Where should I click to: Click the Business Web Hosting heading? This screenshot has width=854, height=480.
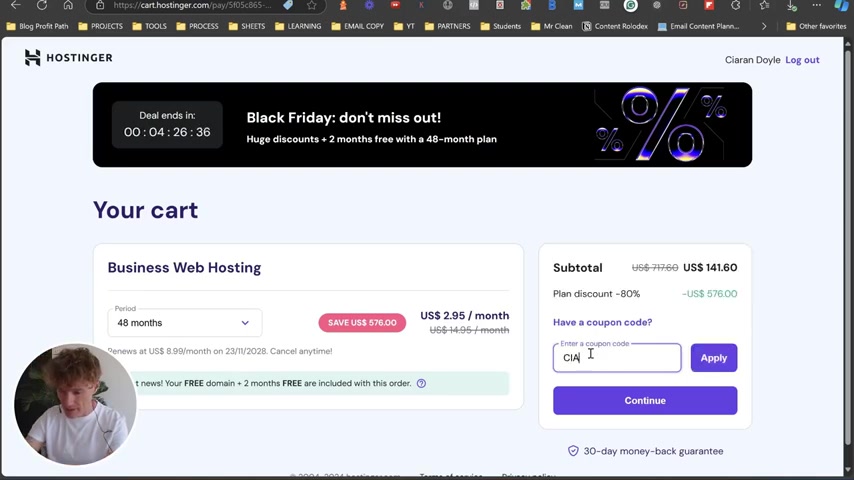point(184,268)
